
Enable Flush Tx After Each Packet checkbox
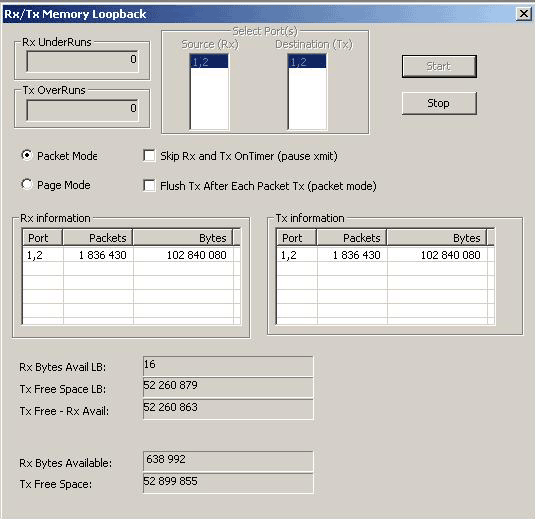149,186
